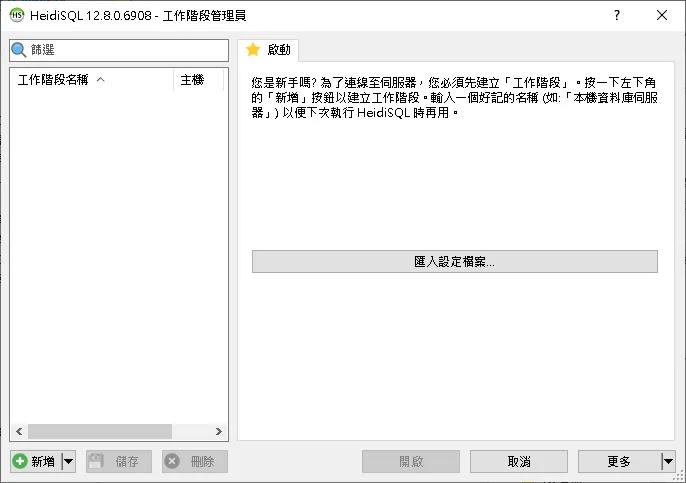Click the sort arrow in 工作階段名稱 header
686x483 pixels.
pos(101,80)
